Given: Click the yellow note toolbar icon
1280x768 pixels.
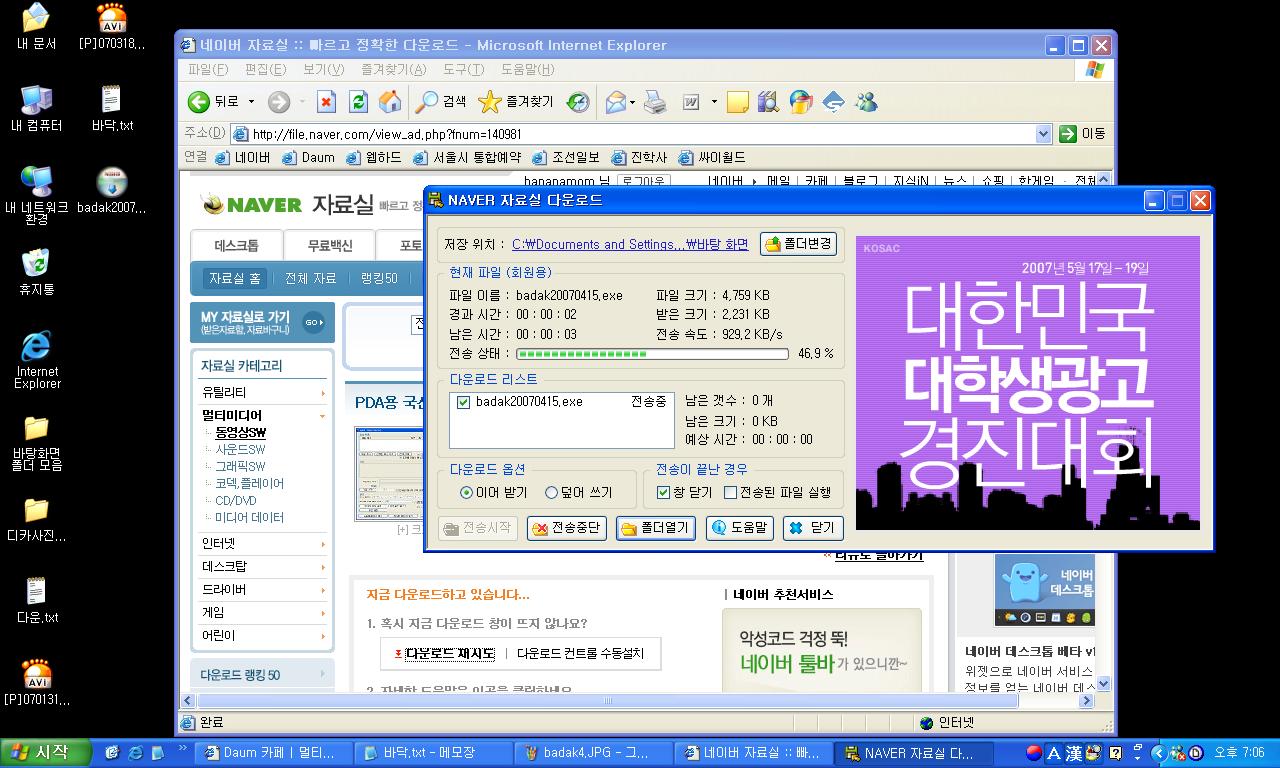Looking at the screenshot, I should coord(738,101).
